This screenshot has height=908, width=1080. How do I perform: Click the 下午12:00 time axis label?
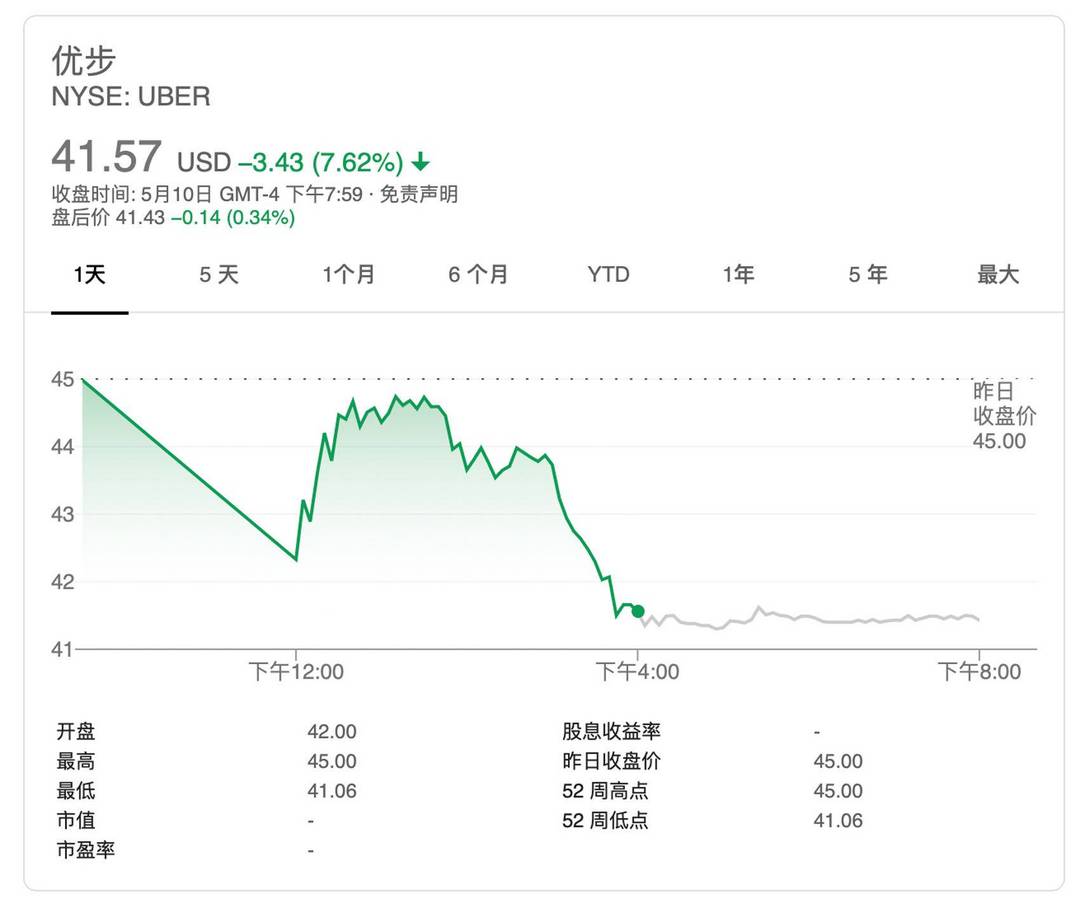[x=296, y=672]
